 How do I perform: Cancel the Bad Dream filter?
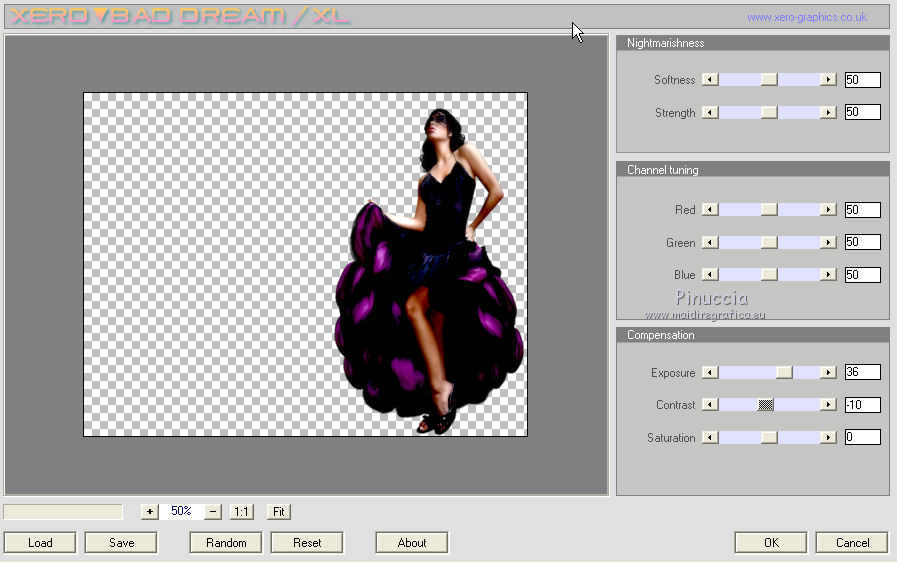[852, 543]
